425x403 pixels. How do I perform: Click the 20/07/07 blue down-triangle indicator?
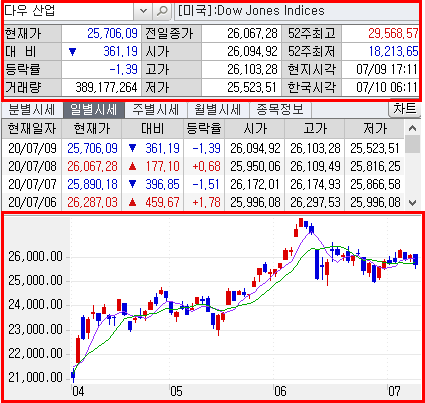coord(132,184)
